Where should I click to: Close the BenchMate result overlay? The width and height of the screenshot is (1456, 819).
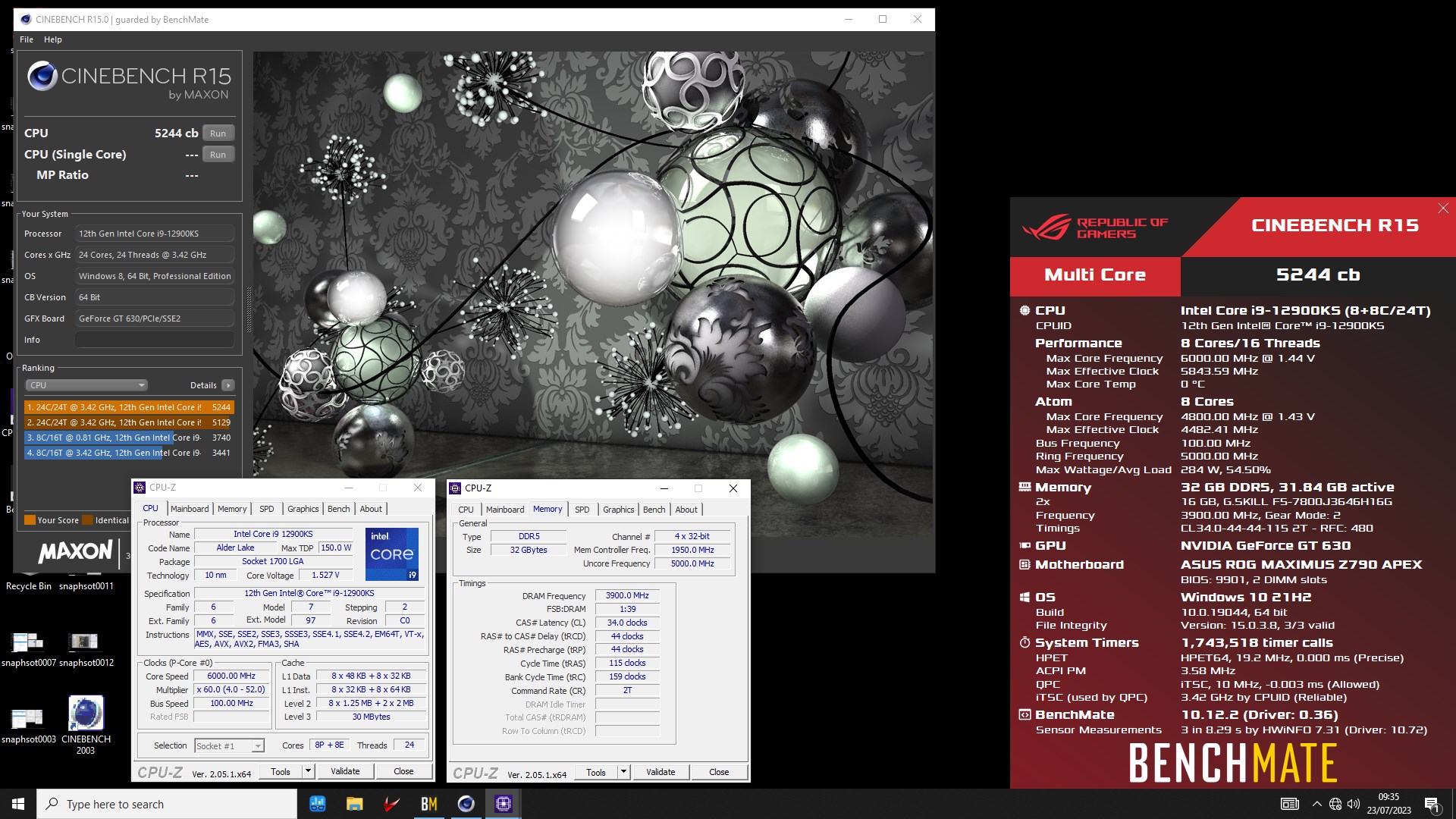tap(1443, 208)
